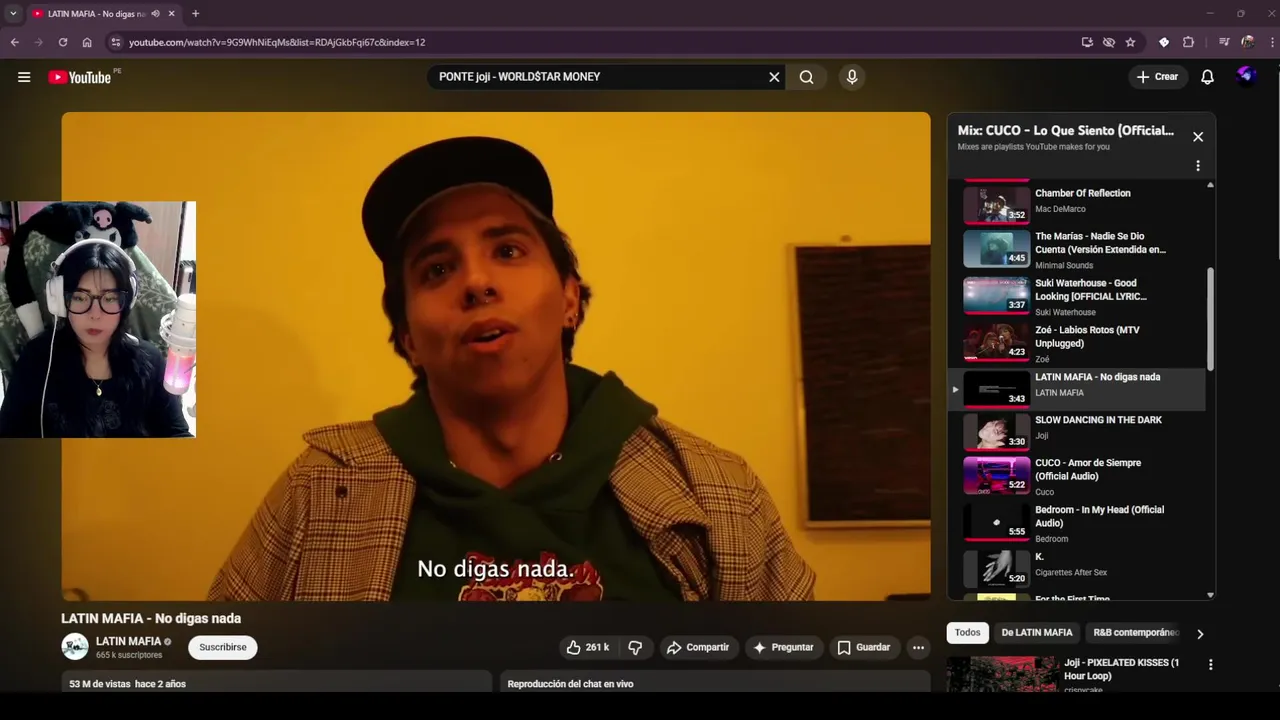
Task: Open browser media controls icon
Action: [x=1224, y=42]
